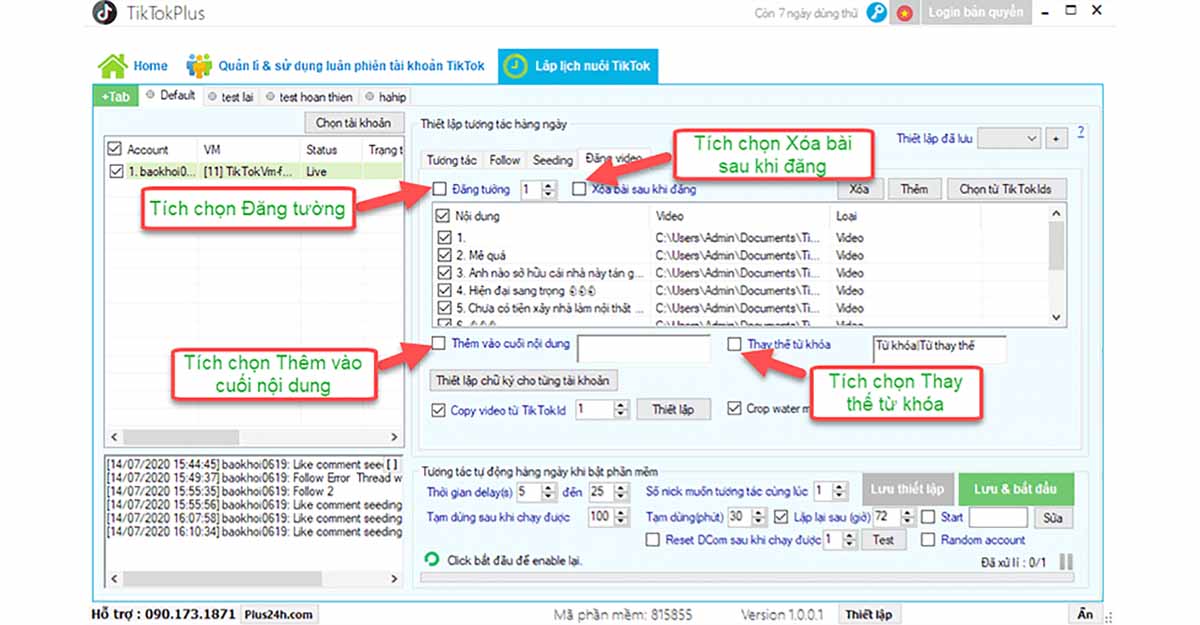Select the 'test hoan thien' tab
Viewport: 1200px width, 625px height.
tap(309, 97)
